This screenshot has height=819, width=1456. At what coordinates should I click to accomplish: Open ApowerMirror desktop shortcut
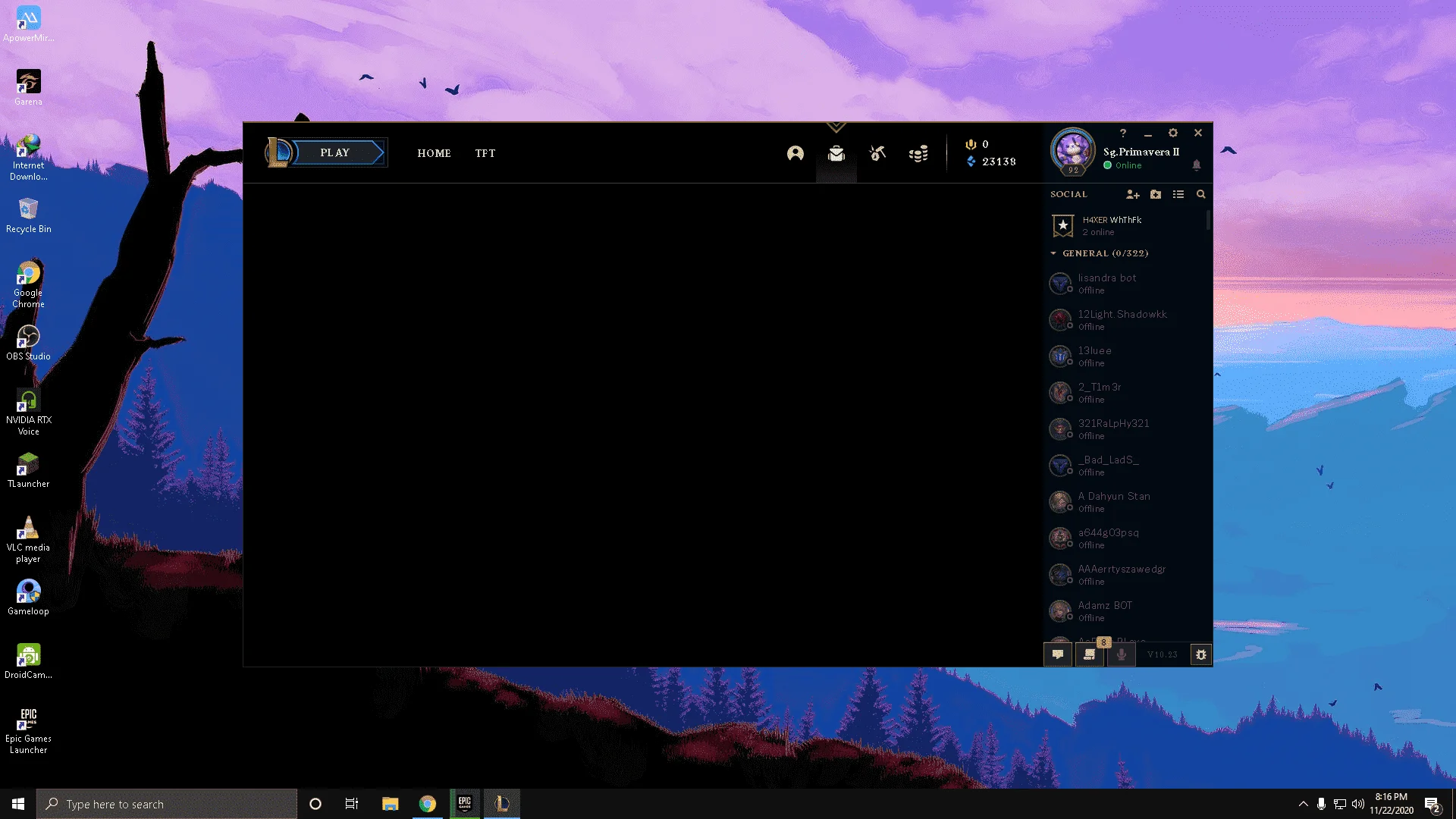[28, 24]
